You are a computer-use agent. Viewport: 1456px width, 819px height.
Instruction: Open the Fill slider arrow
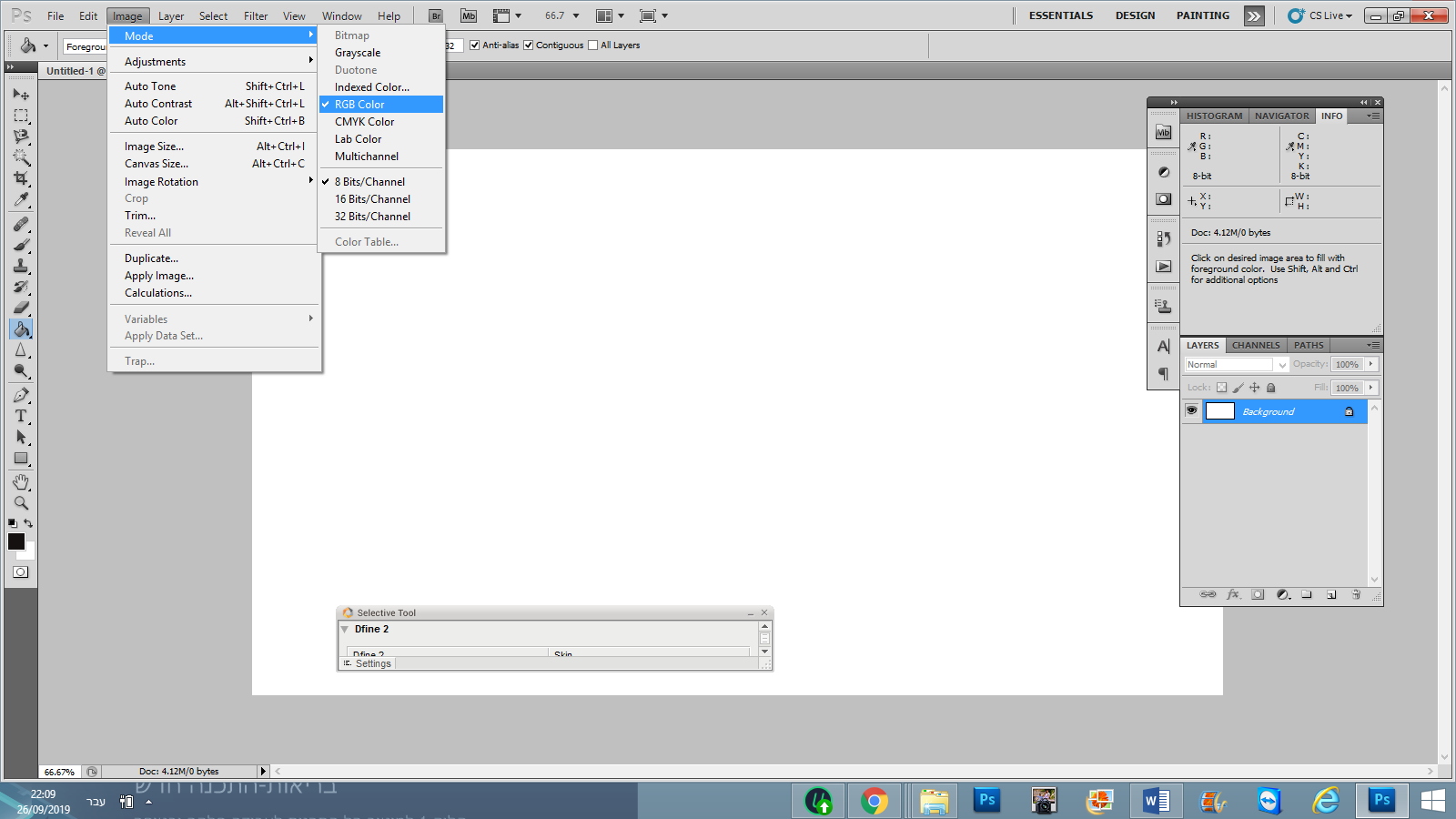[1370, 388]
